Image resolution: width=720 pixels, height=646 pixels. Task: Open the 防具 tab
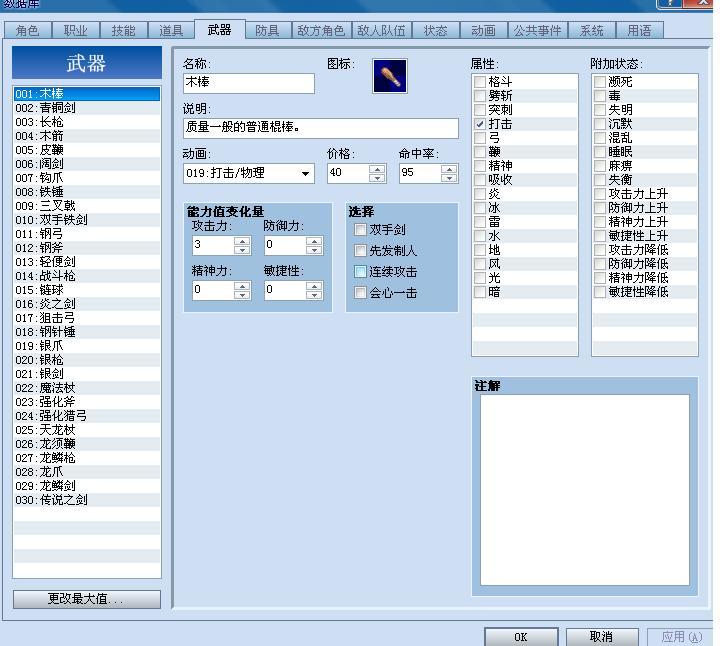tap(267, 31)
